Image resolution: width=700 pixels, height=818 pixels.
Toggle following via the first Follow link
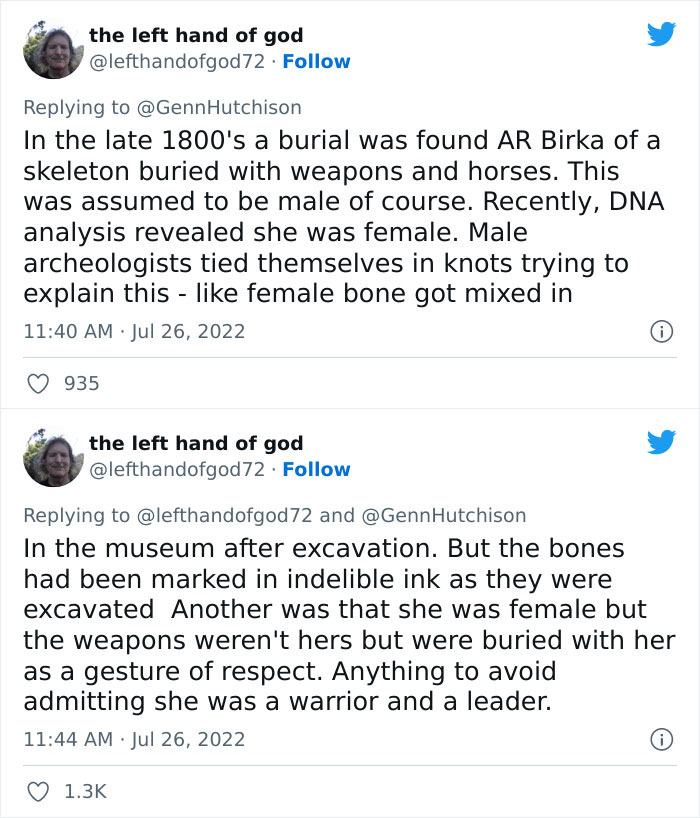click(316, 62)
